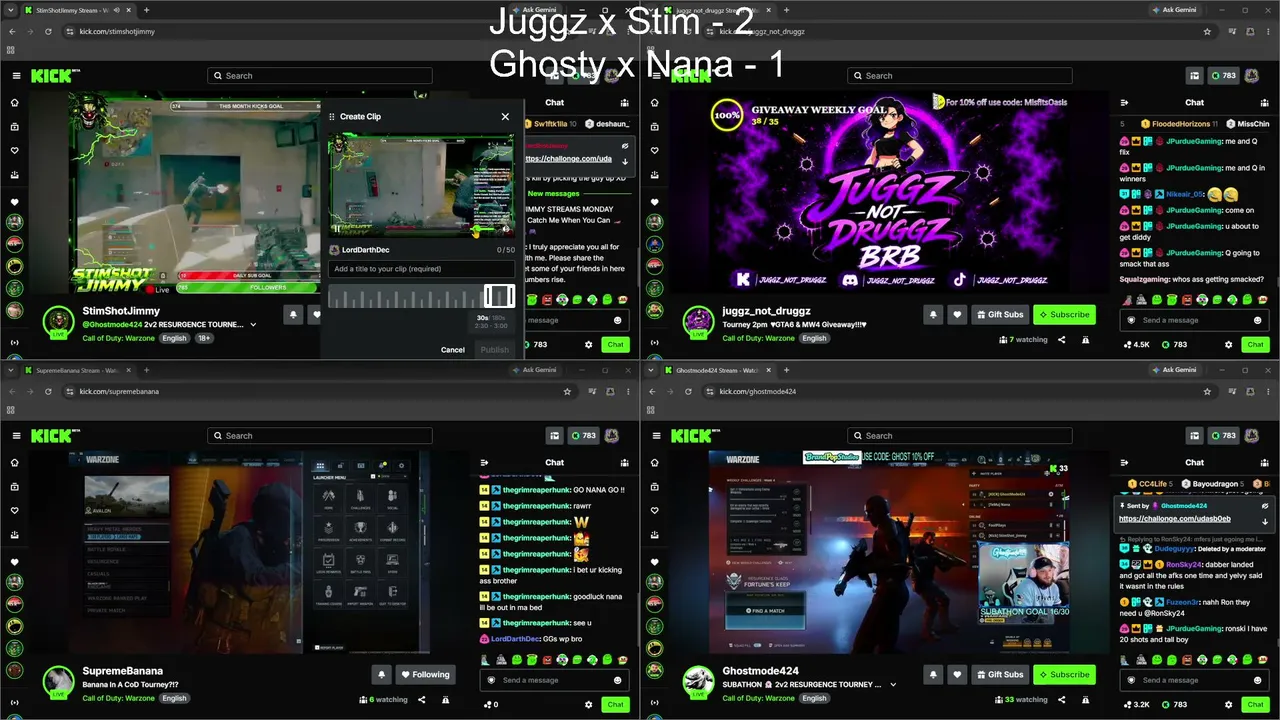The image size is (1280, 720).
Task: Focus the Search box in juggz_not_druggz window
Action: 960,76
